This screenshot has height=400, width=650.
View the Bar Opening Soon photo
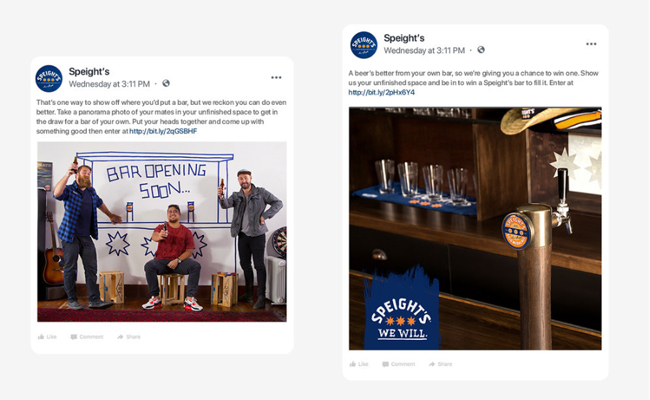tap(162, 232)
